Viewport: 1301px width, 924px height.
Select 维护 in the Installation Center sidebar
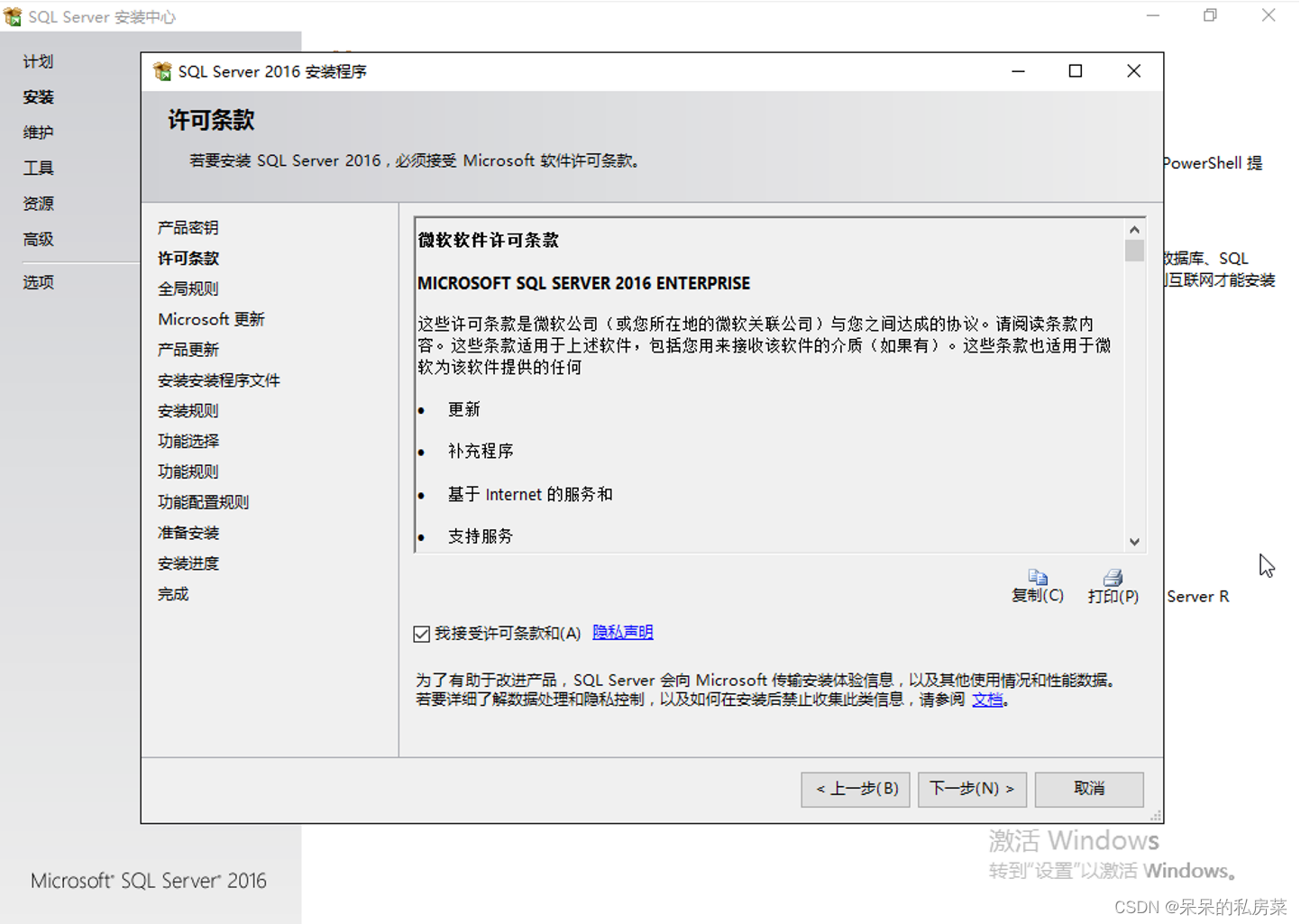tap(38, 133)
